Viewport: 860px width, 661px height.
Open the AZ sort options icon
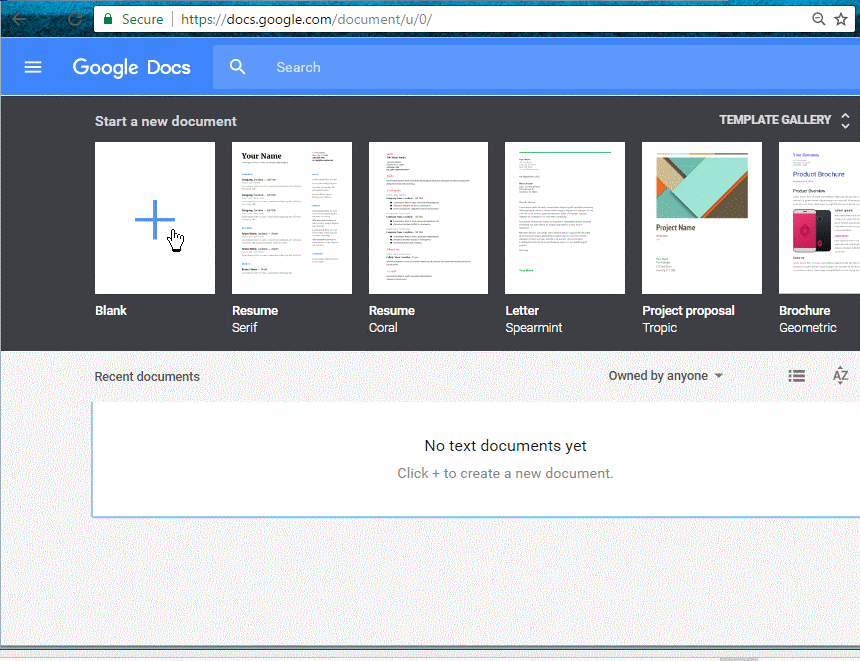click(x=840, y=376)
